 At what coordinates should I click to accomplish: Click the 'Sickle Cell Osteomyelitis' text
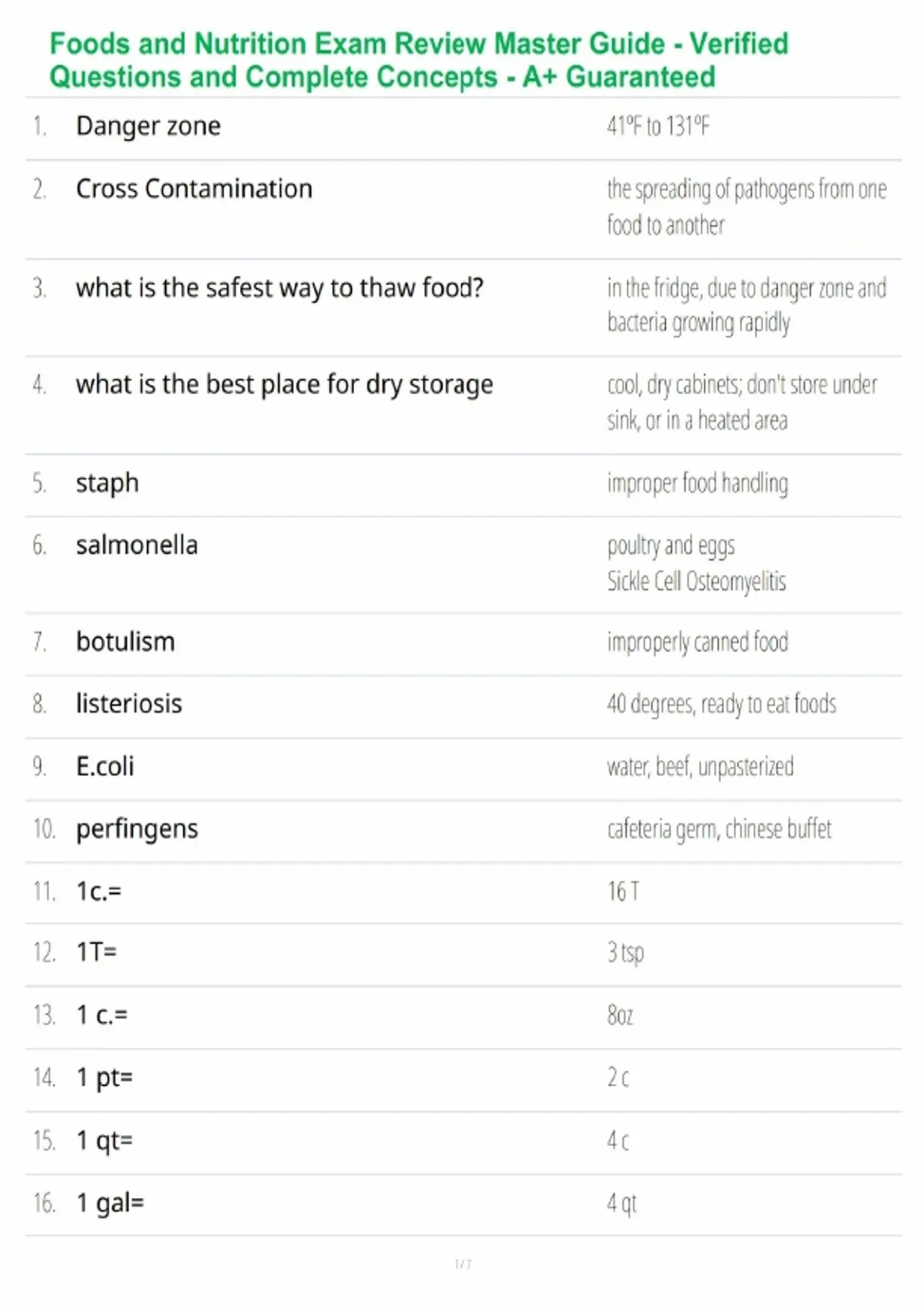point(697,581)
